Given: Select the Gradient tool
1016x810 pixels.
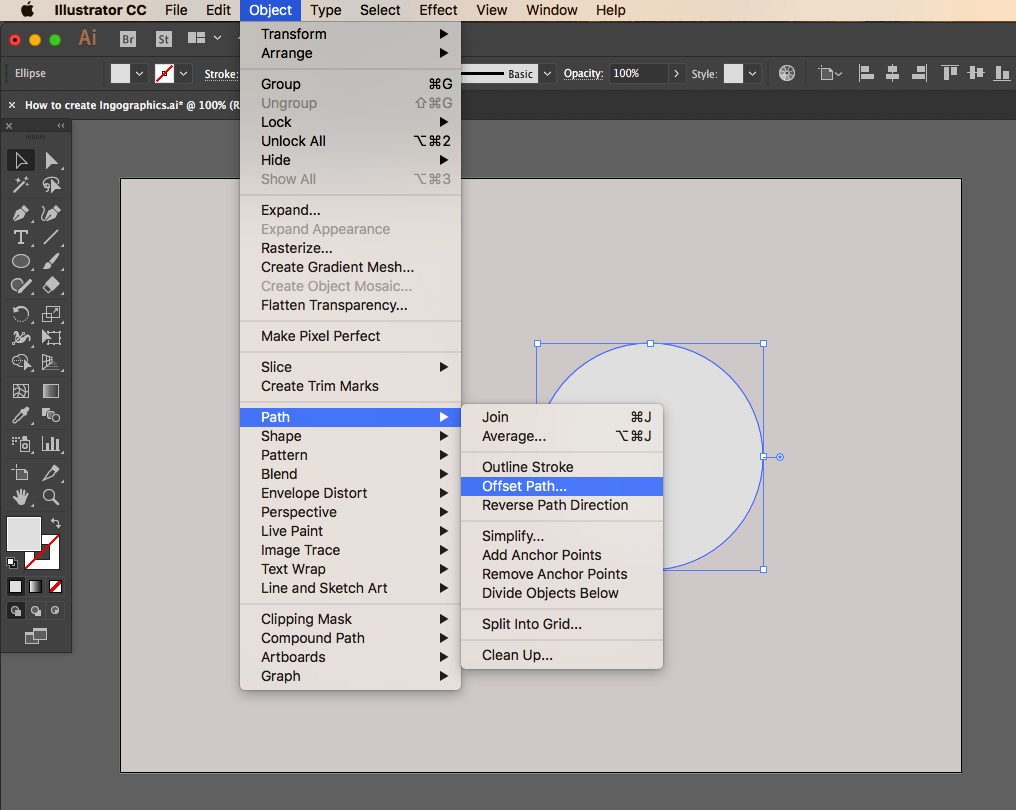Looking at the screenshot, I should pyautogui.click(x=51, y=391).
